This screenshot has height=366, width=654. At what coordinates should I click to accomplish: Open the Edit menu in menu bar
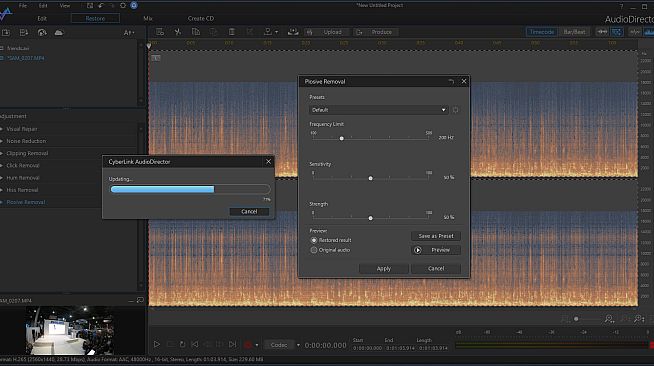tap(43, 6)
